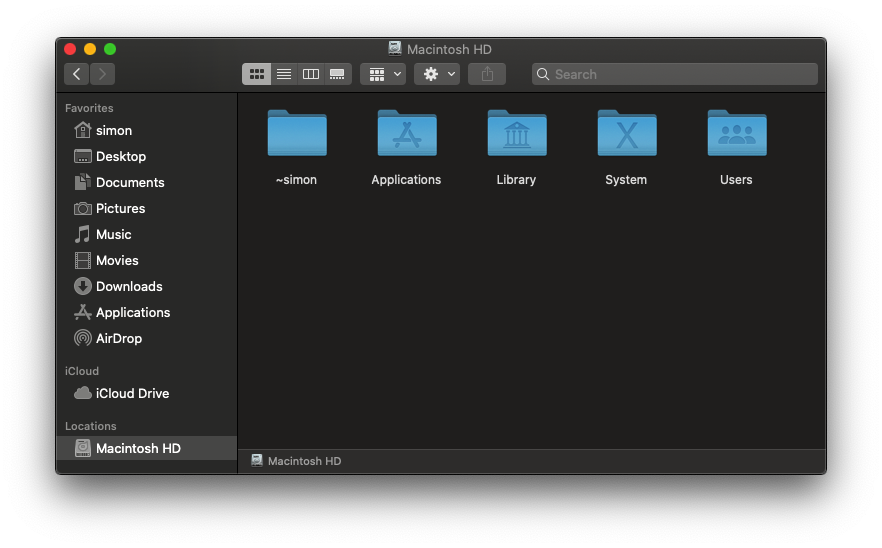
Task: Click the iCloud section header
Action: pyautogui.click(x=82, y=371)
